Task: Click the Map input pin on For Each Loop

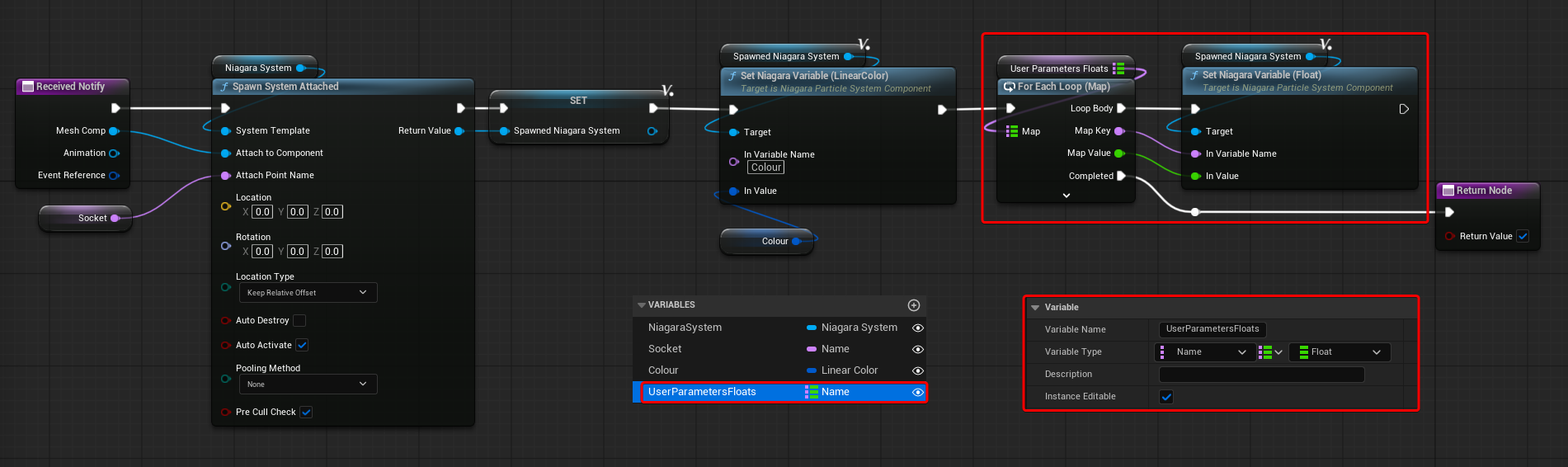Action: pyautogui.click(x=1011, y=131)
